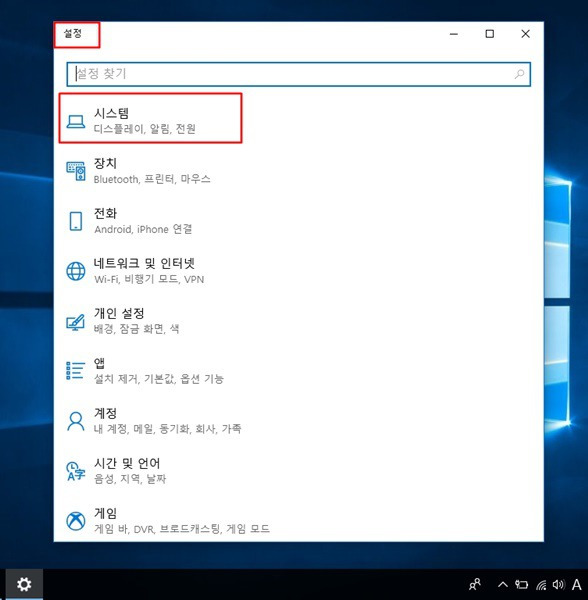Image resolution: width=588 pixels, height=600 pixels.
Task: Click the power/battery tray icon
Action: 521,584
